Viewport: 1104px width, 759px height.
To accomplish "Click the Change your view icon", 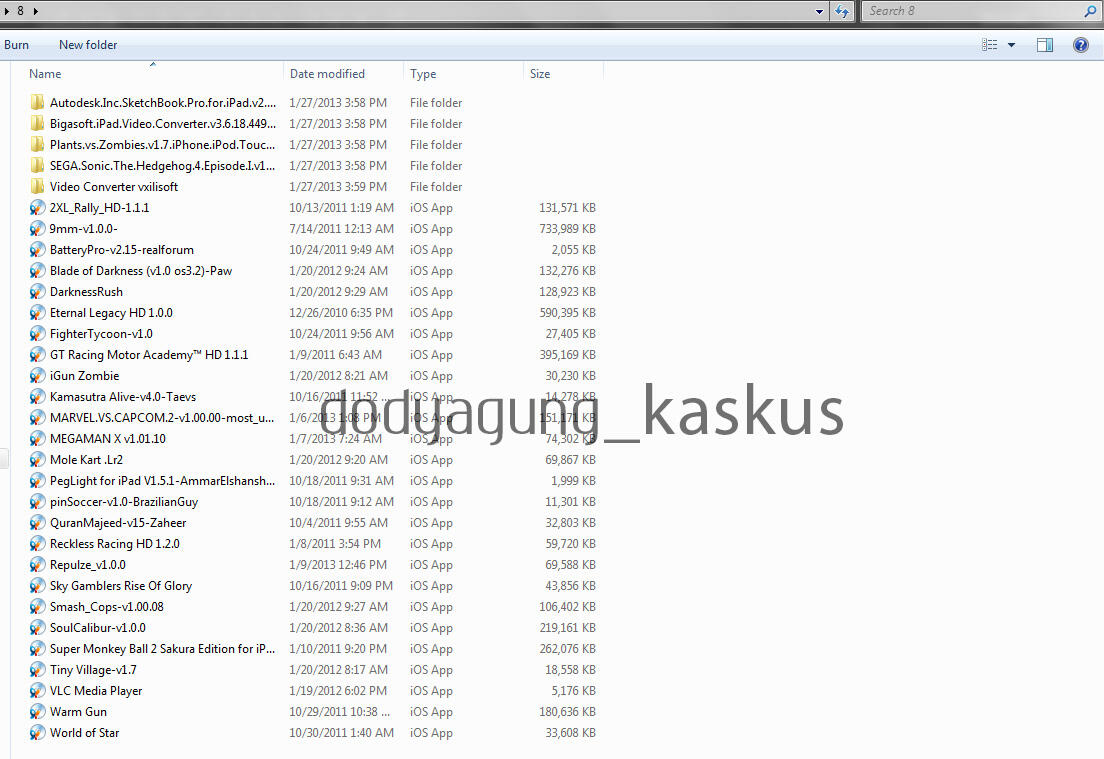I will pyautogui.click(x=989, y=45).
